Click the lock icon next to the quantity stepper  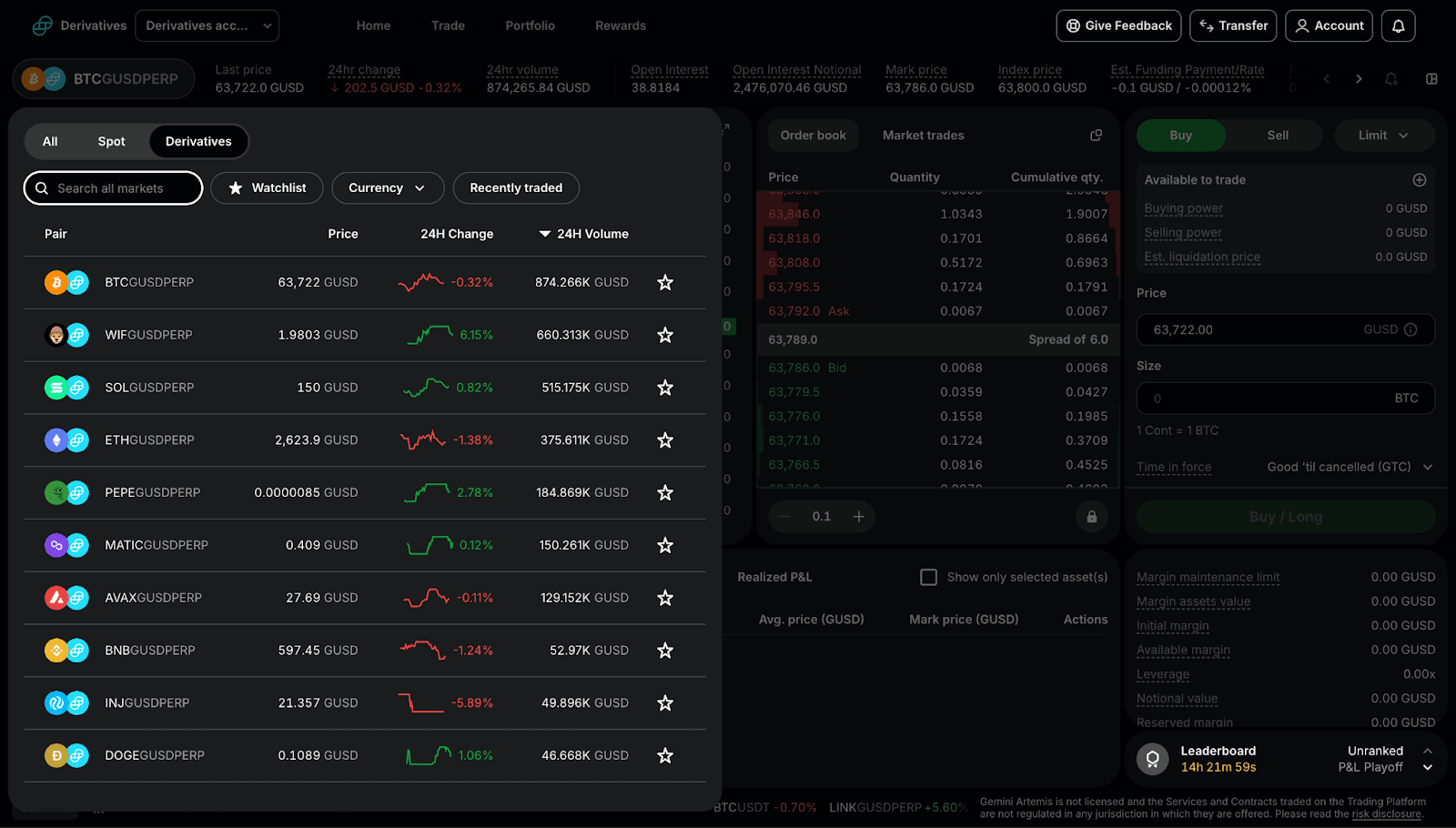1092,516
